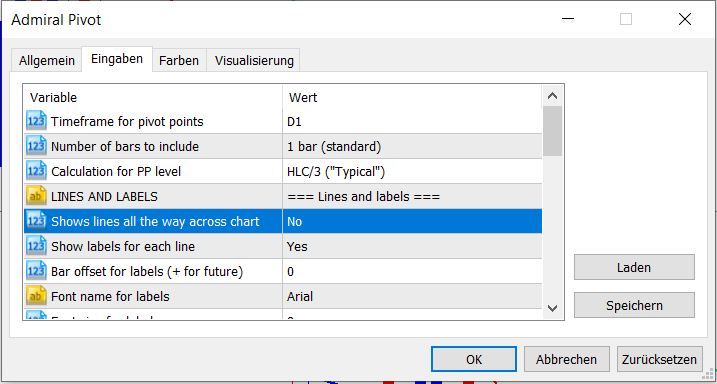The height and width of the screenshot is (384, 717).
Task: Click the vertical scrollbar thumb
Action: [552, 132]
